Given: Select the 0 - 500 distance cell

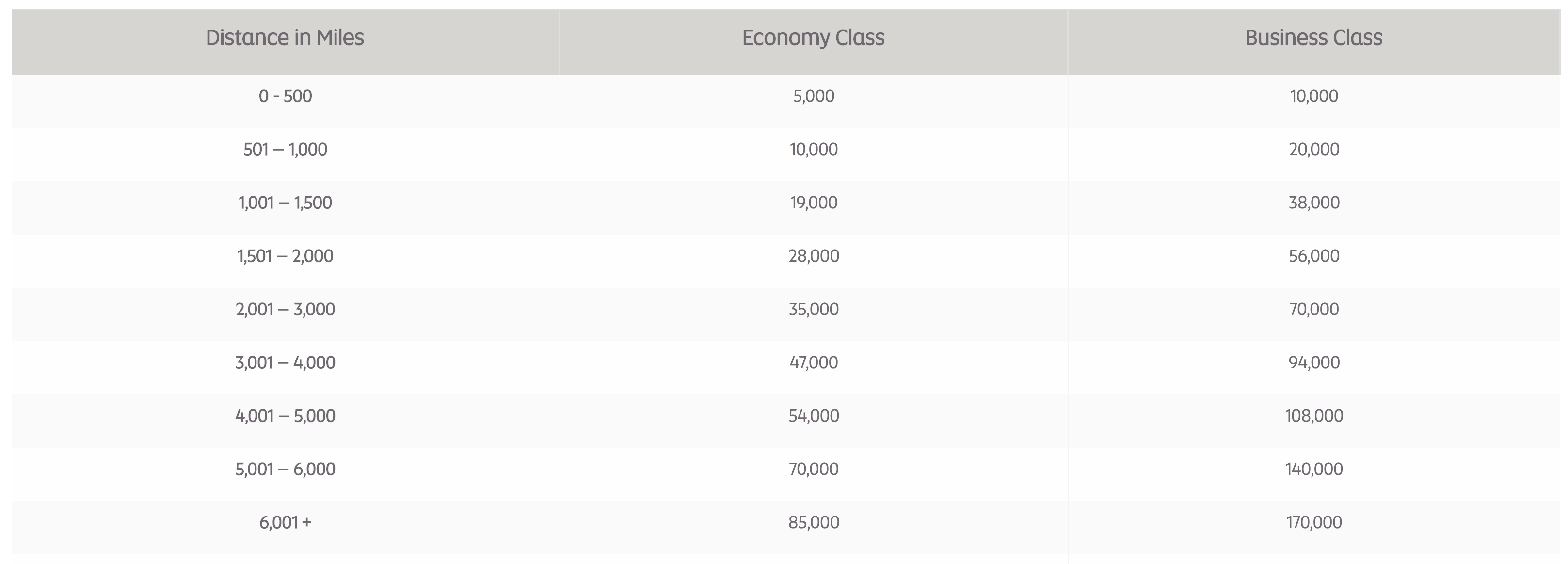Looking at the screenshot, I should [x=285, y=96].
